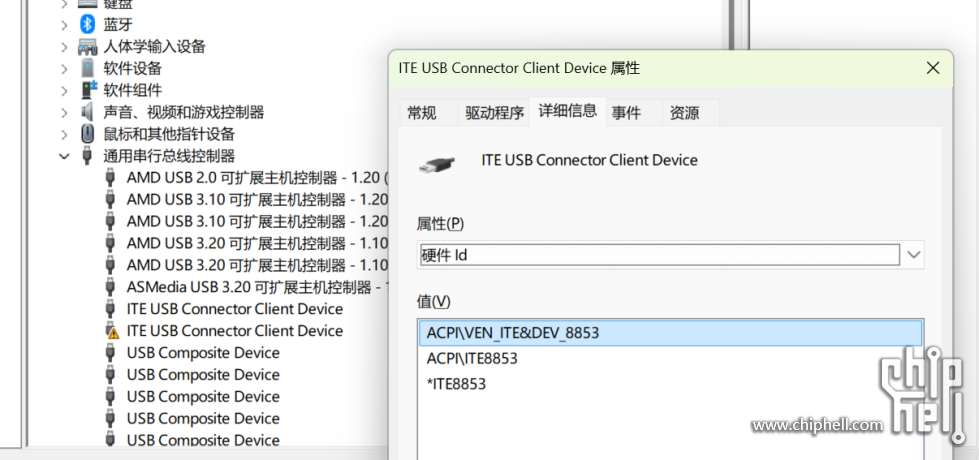
Task: Expand the 软件设备 category
Action: [64, 68]
